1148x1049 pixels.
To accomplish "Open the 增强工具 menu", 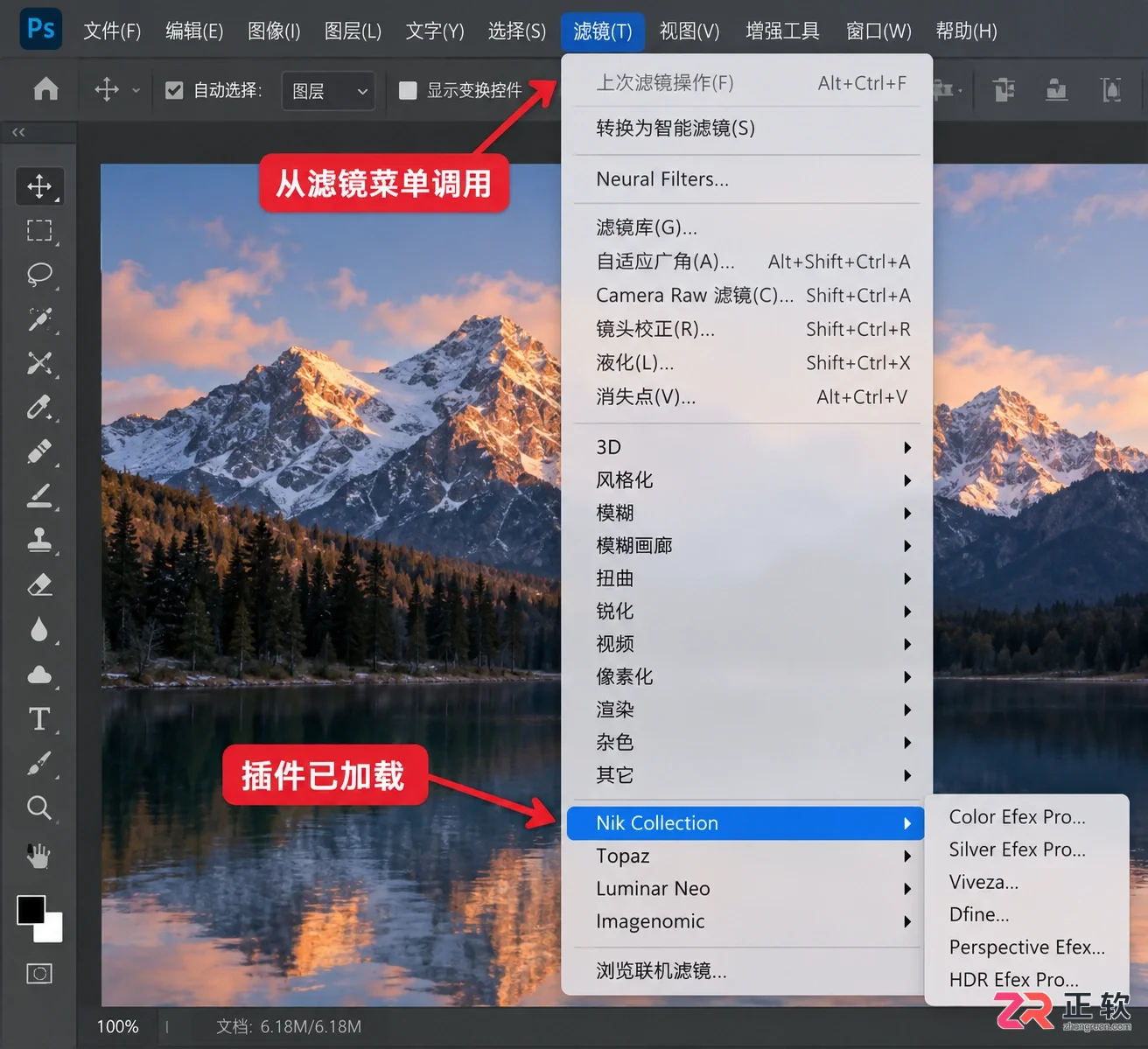I will [x=782, y=31].
